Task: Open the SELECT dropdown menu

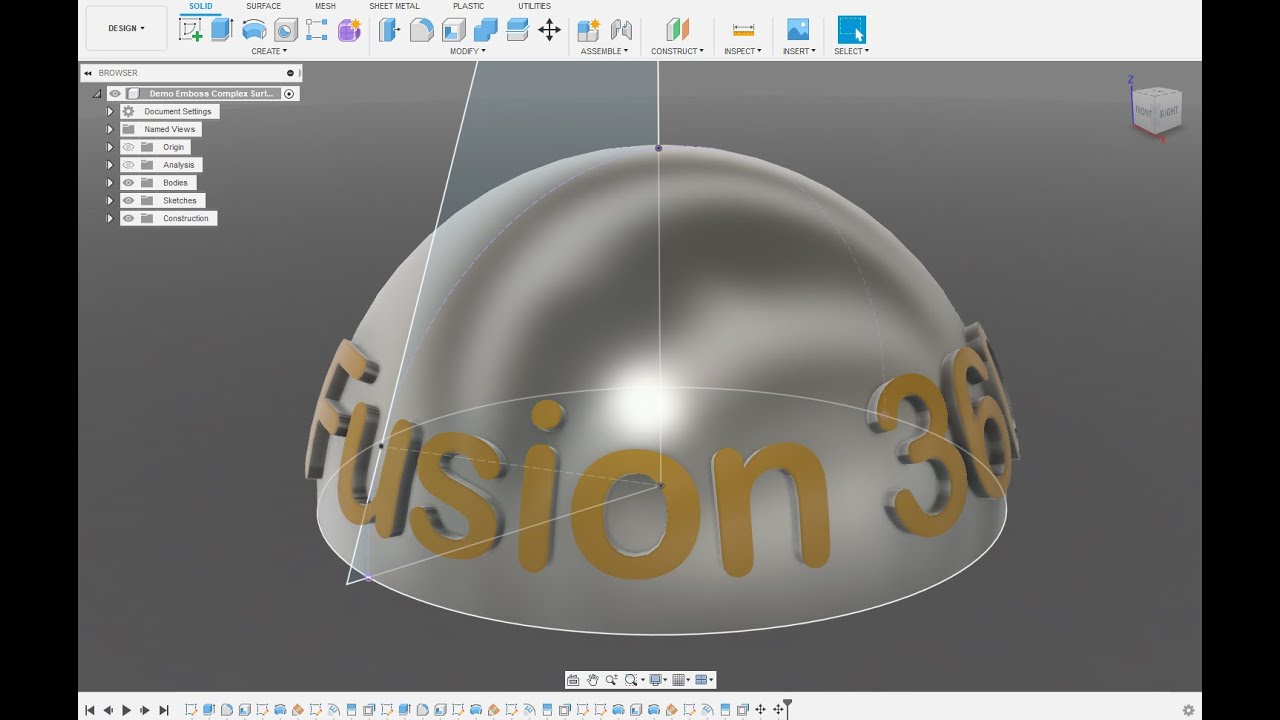Action: coord(851,51)
